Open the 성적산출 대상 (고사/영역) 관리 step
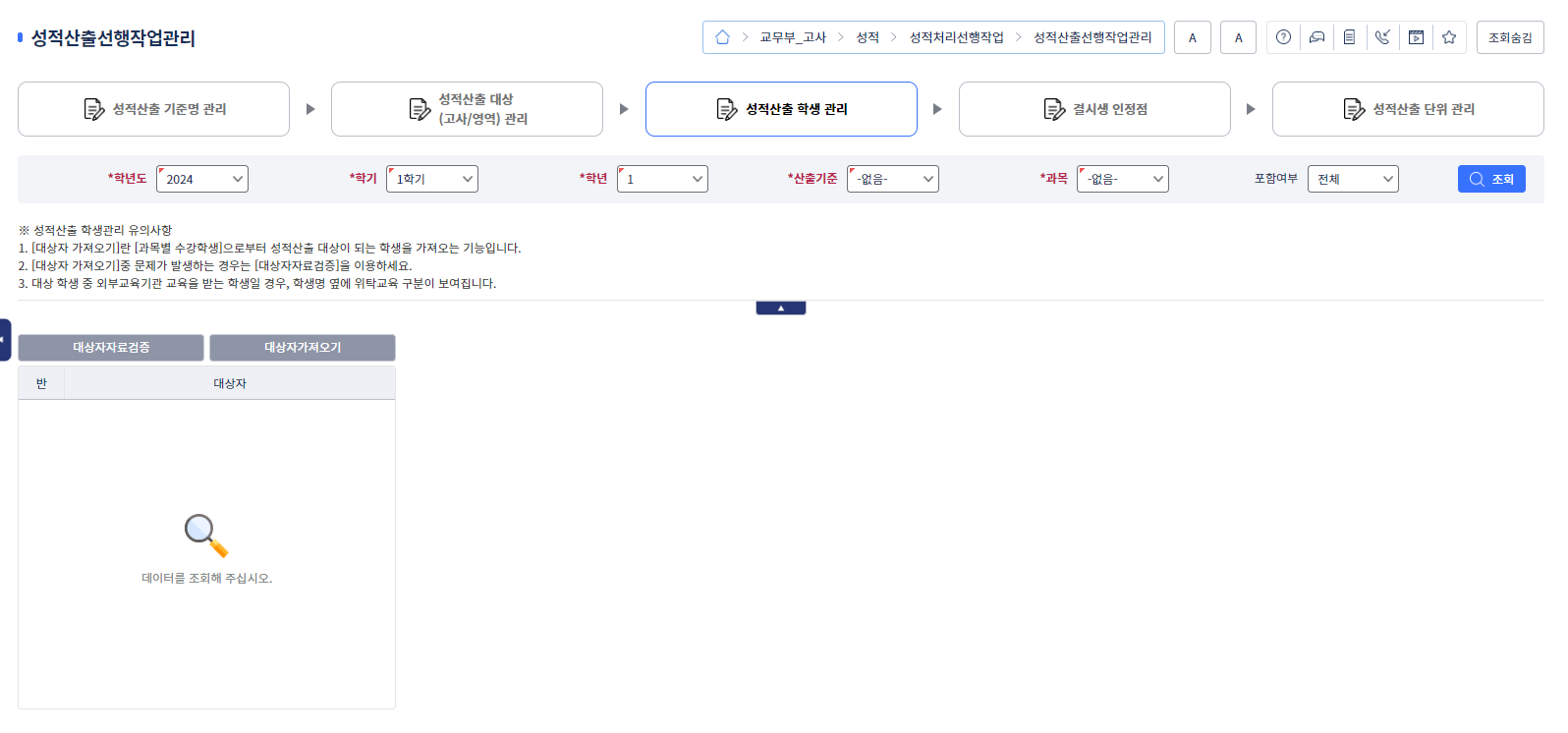Viewport: 1568px width, 733px height. point(467,109)
